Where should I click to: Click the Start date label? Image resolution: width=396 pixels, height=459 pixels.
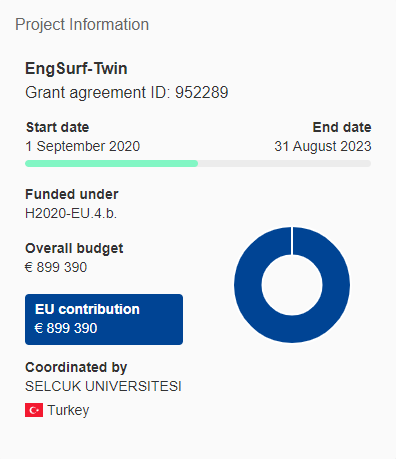pos(57,127)
